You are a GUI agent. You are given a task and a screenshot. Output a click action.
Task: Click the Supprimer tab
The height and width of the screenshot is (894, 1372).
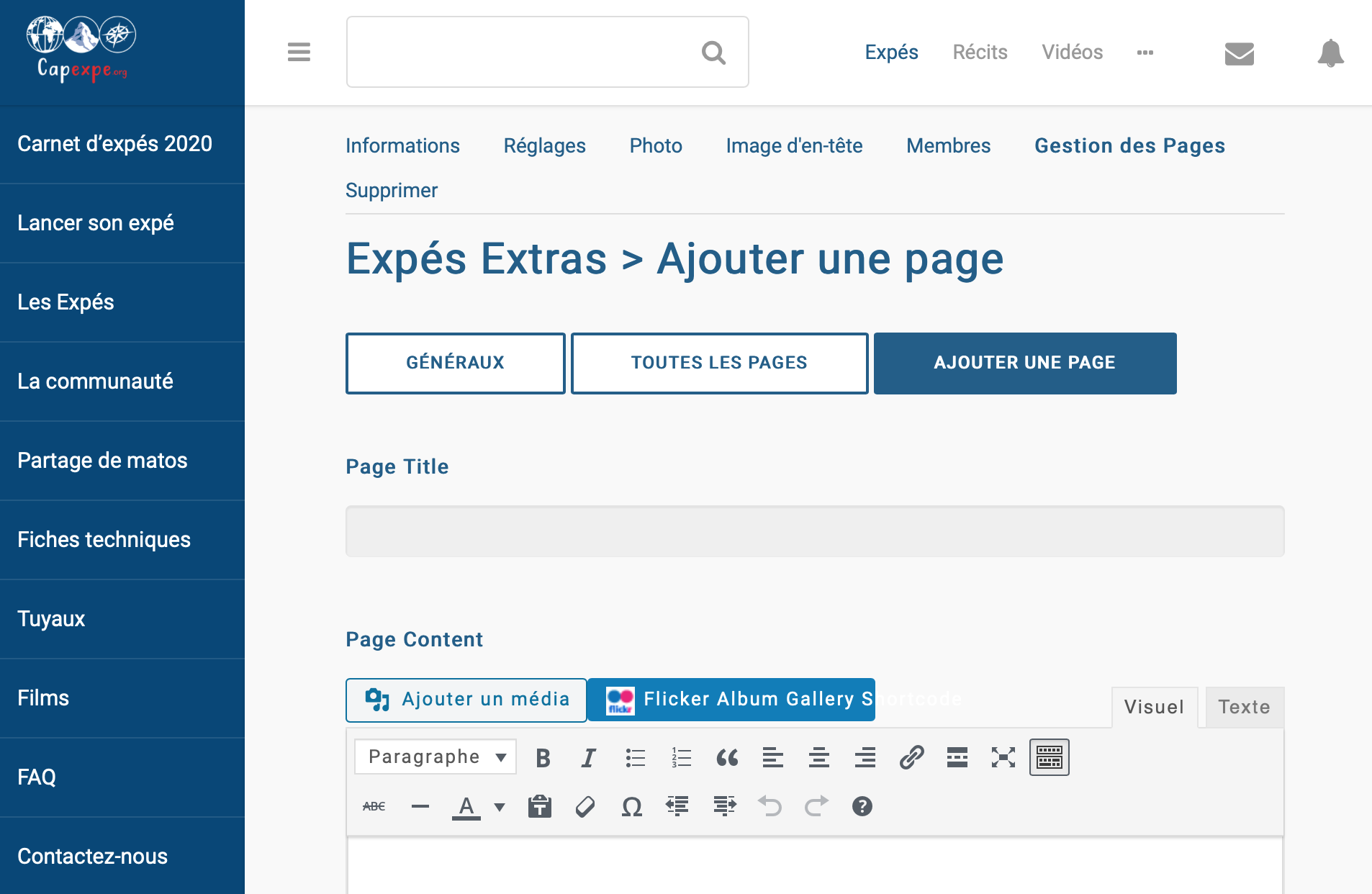(392, 190)
